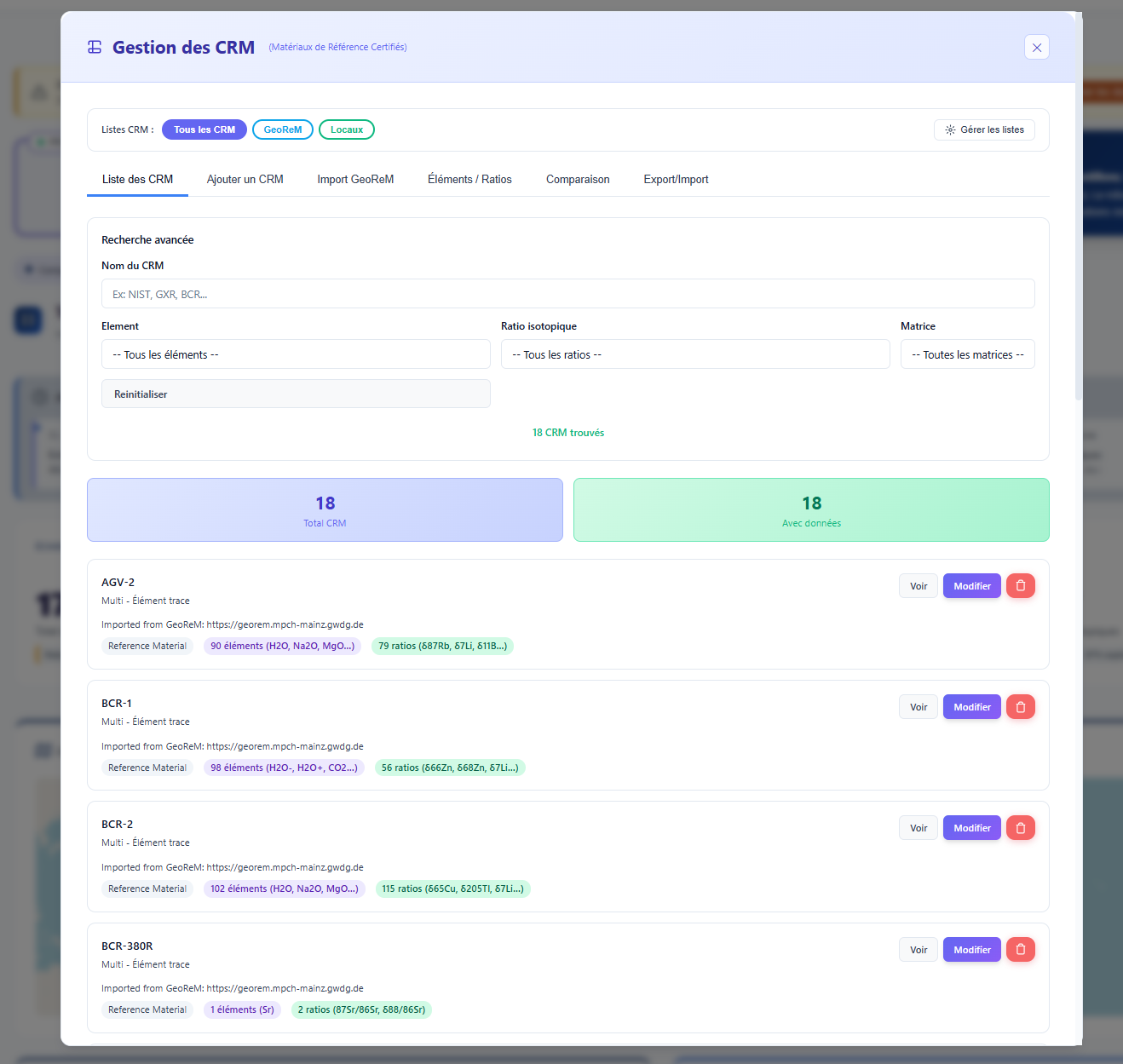Modify the BCR-1 CRM

coord(971,707)
